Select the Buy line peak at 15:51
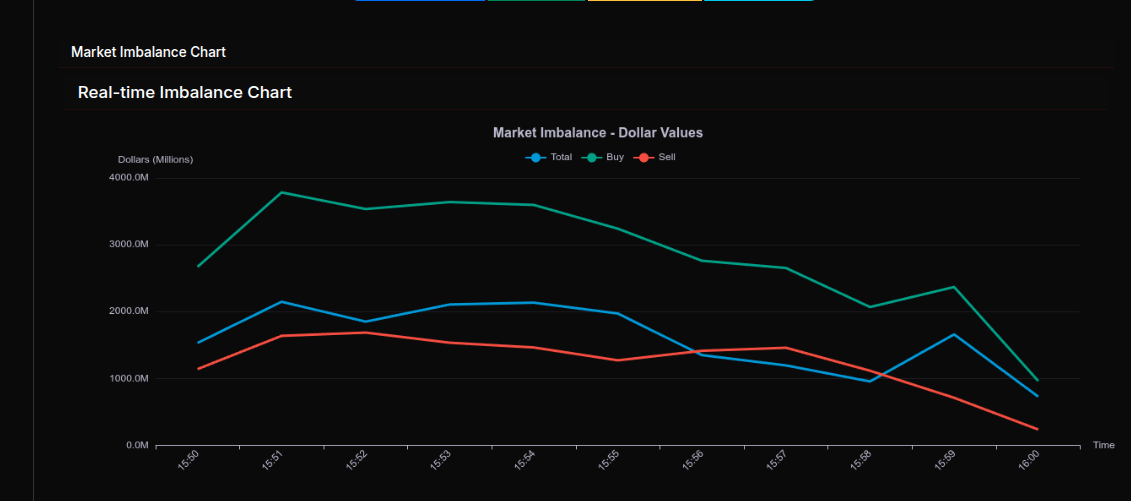1131x501 pixels. point(282,192)
